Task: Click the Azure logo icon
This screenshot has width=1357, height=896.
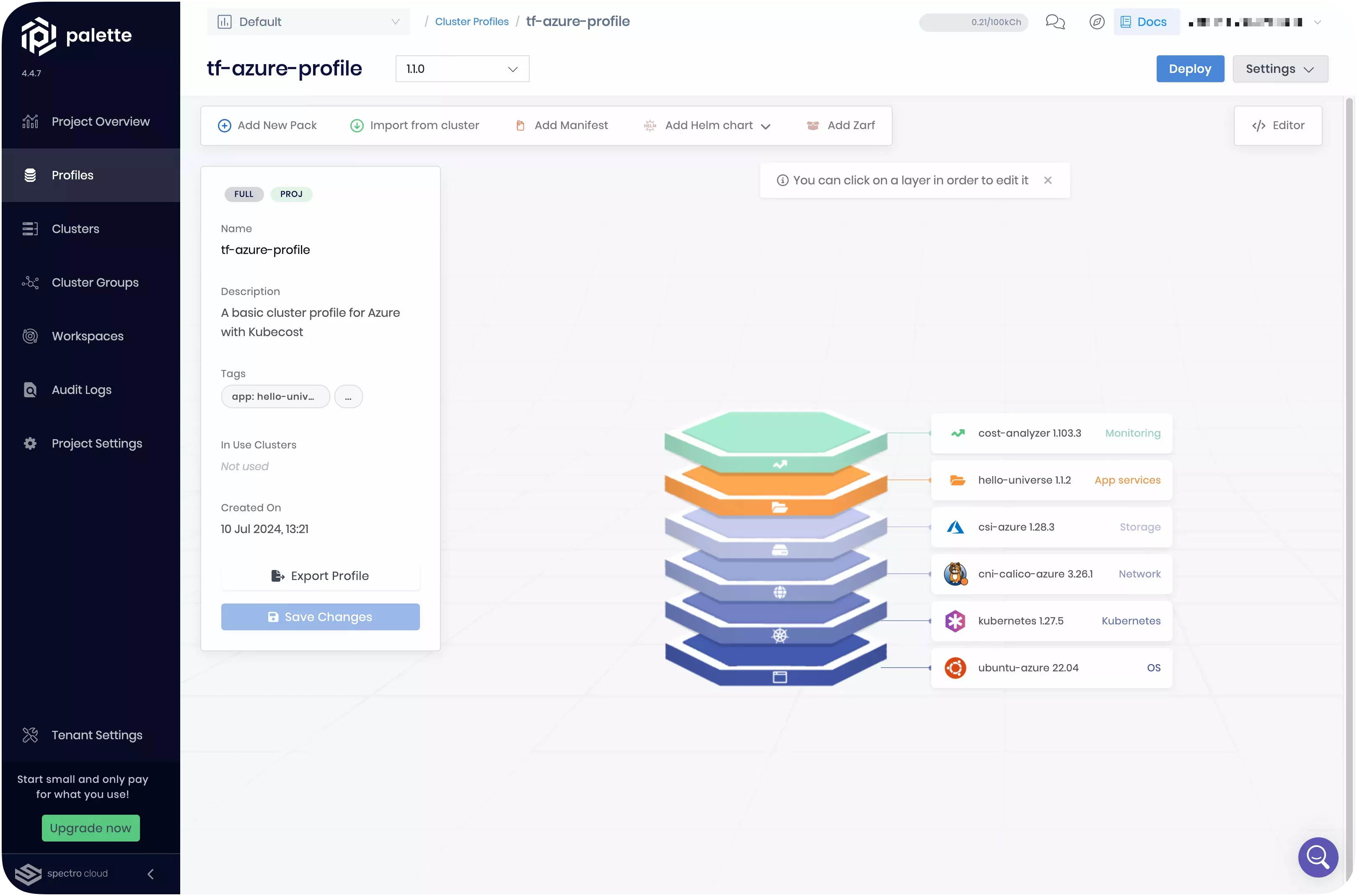Action: 956,527
